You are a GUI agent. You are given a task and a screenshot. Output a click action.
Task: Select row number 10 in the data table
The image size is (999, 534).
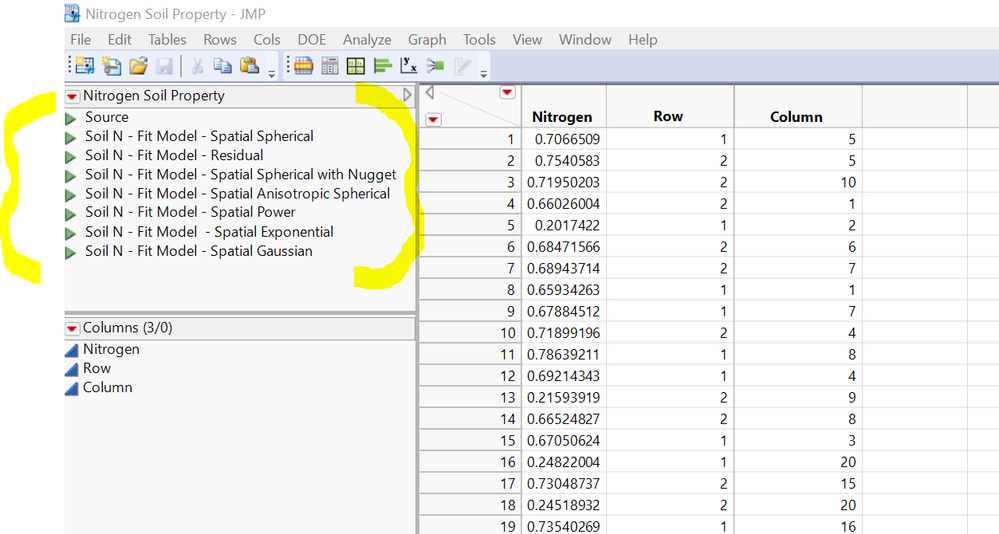pyautogui.click(x=507, y=333)
